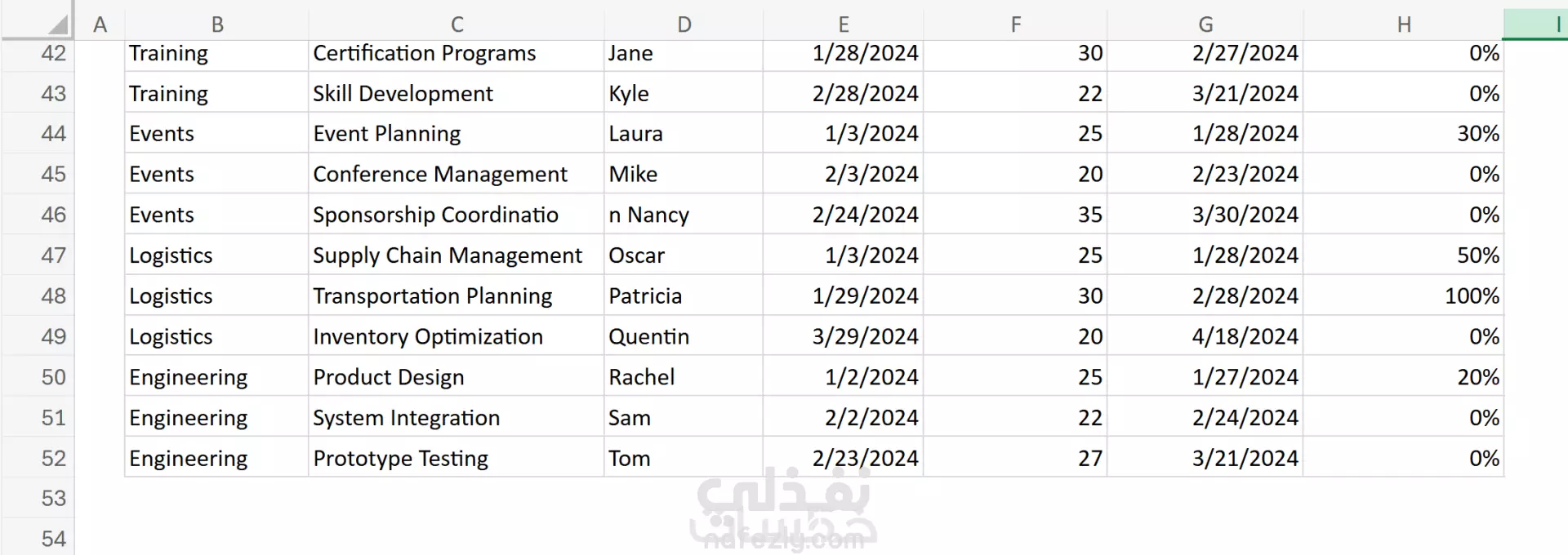The height and width of the screenshot is (555, 1568).
Task: Click the Certification Programs cell
Action: click(457, 53)
